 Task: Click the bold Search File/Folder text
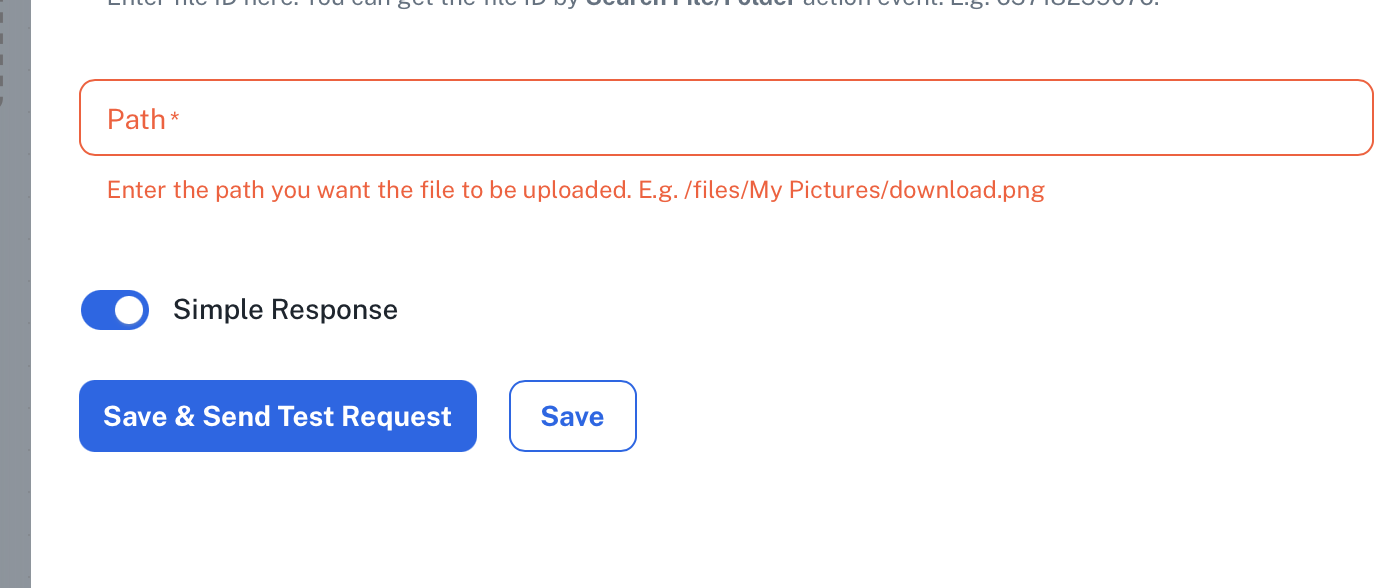pyautogui.click(x=690, y=3)
